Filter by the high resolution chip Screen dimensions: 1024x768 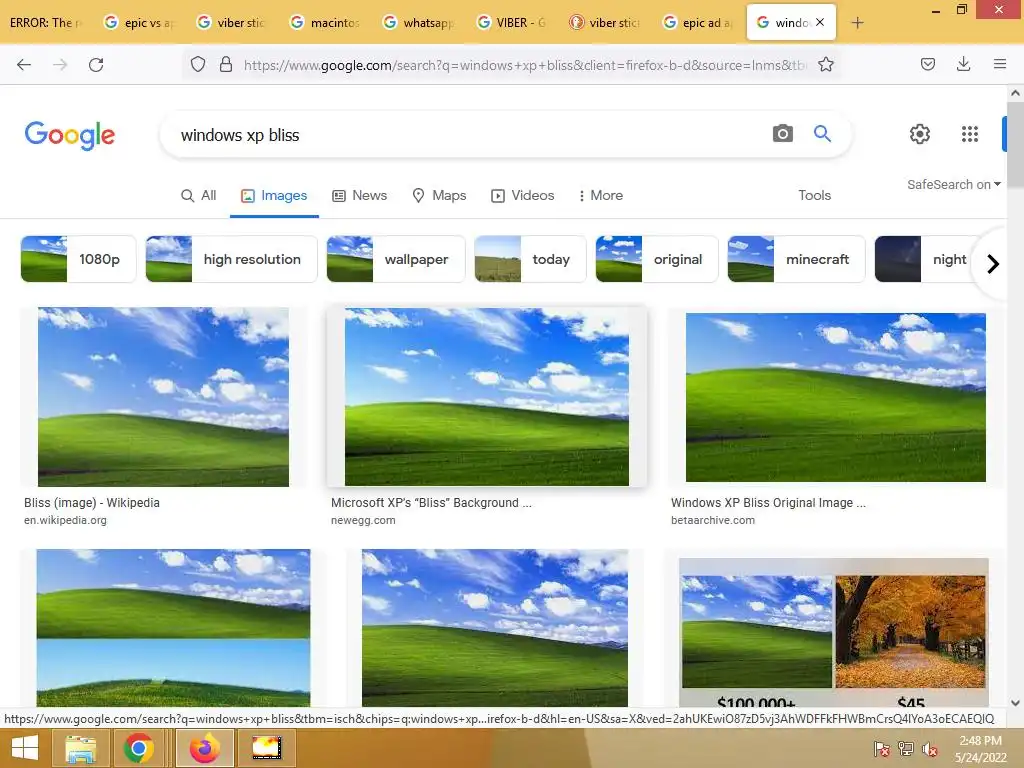[231, 259]
